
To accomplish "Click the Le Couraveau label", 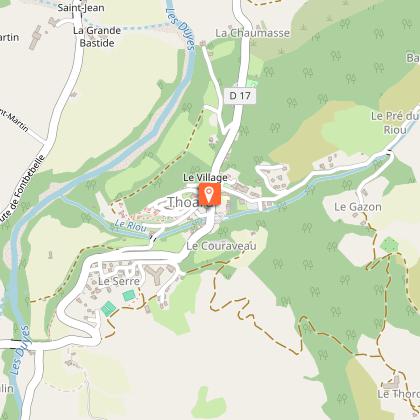I will pyautogui.click(x=221, y=246).
